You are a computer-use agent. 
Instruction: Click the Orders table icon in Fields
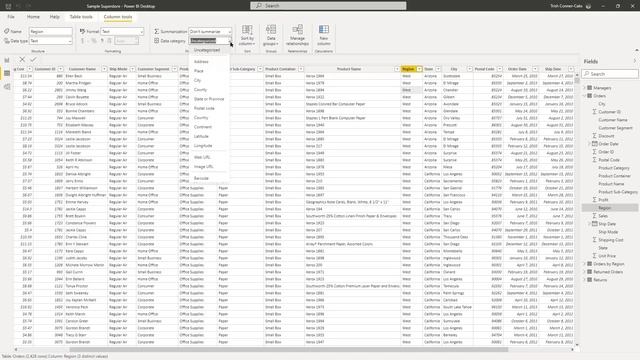pos(589,96)
